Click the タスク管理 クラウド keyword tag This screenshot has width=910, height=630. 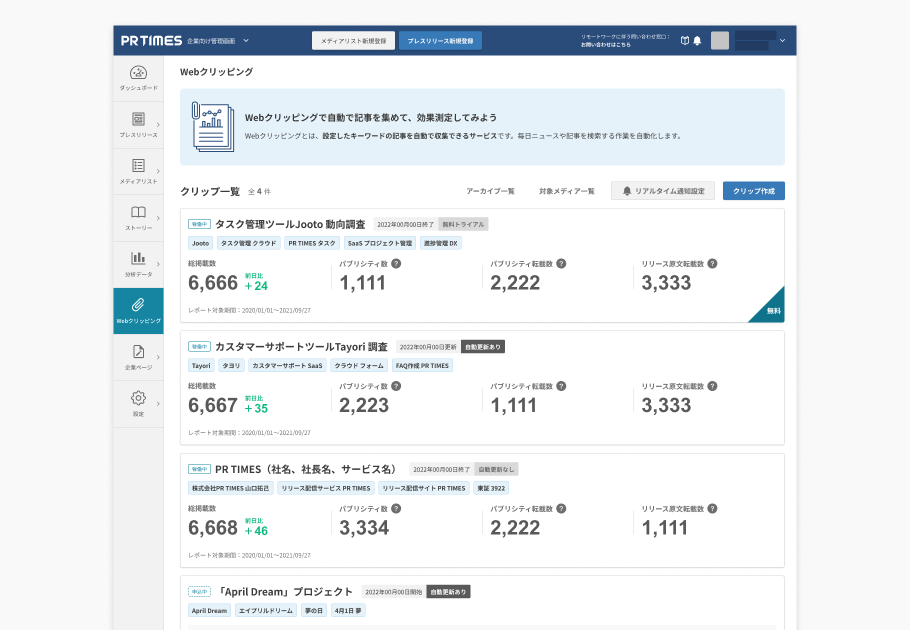pyautogui.click(x=248, y=243)
